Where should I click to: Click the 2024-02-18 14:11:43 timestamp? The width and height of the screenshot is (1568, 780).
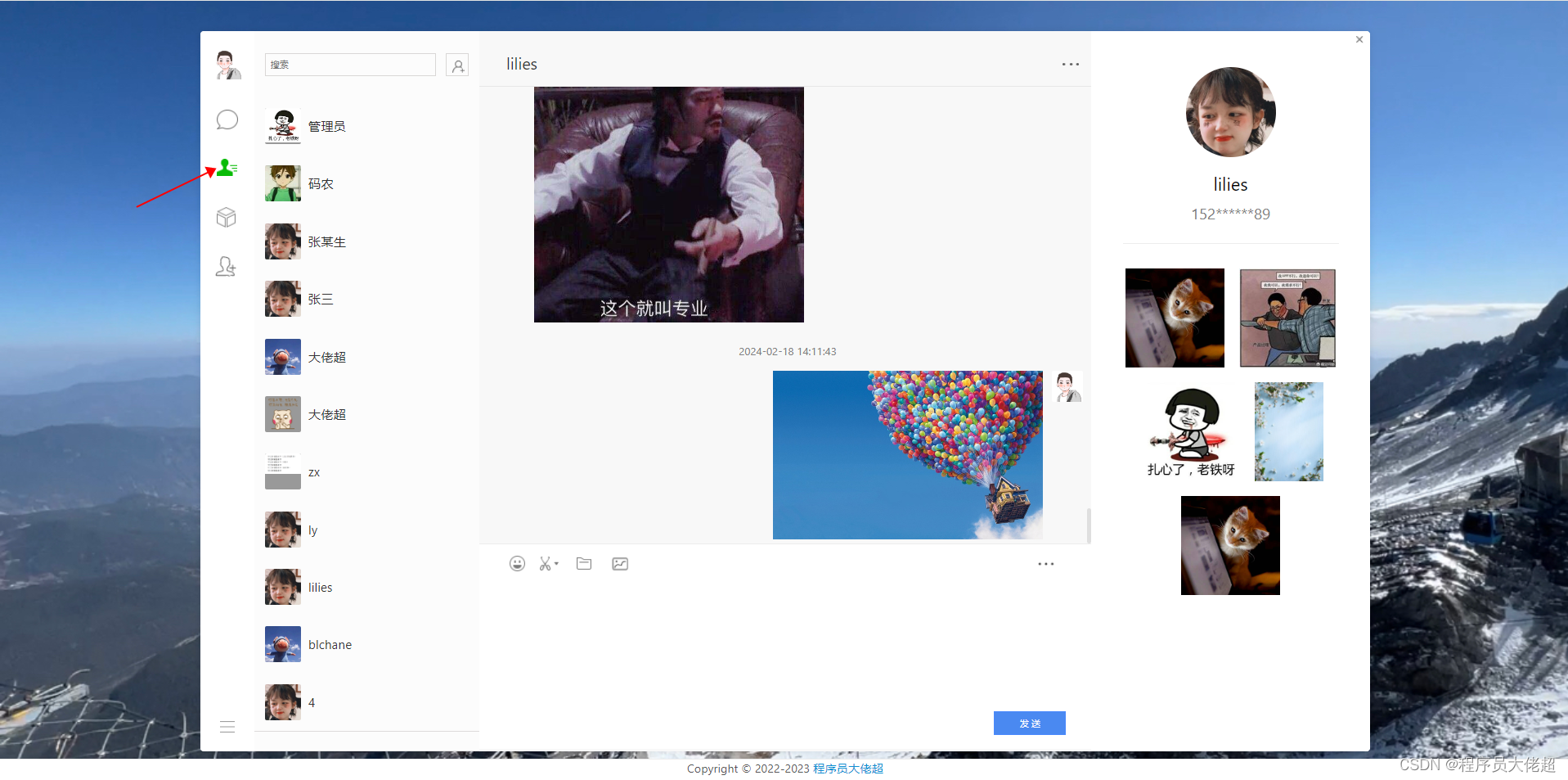coord(788,352)
